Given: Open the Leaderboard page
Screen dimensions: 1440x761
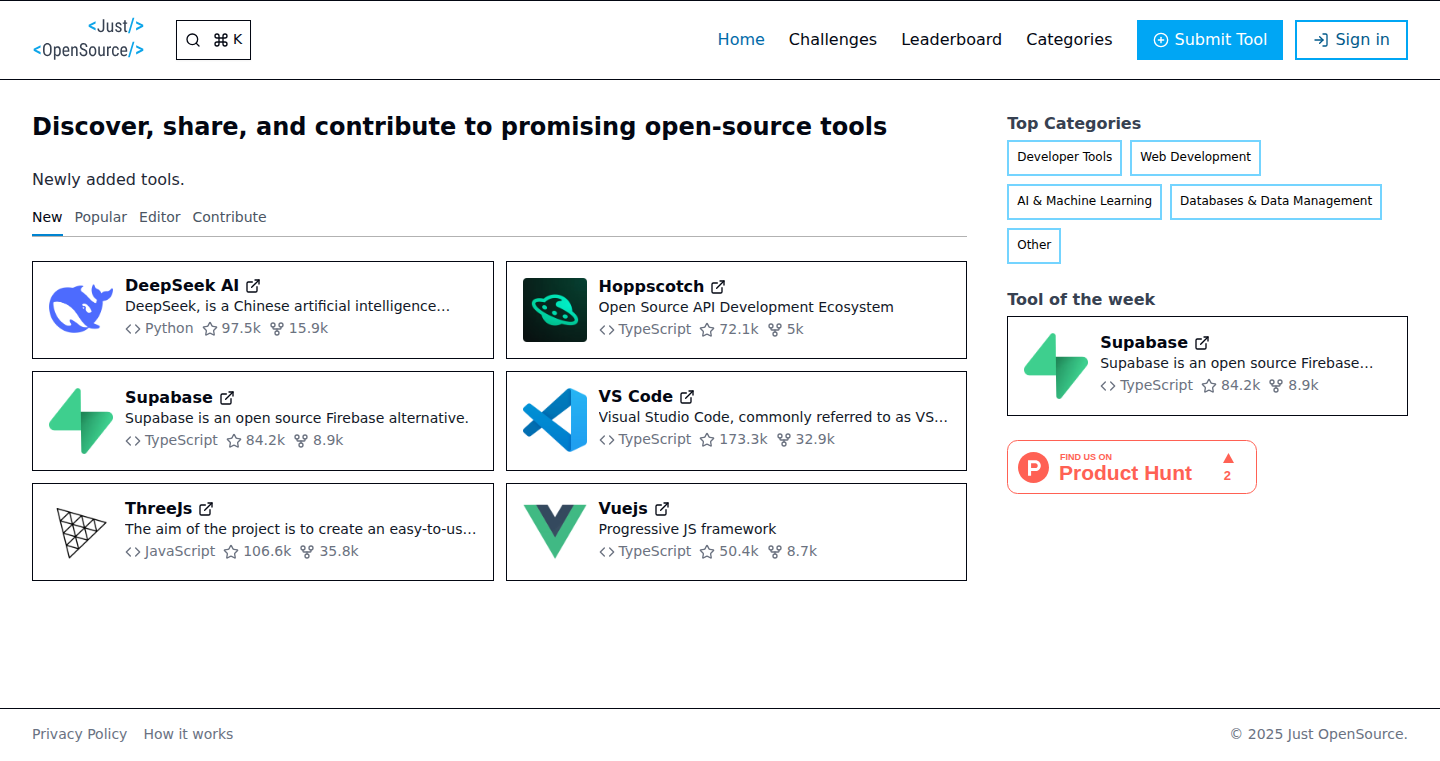Looking at the screenshot, I should tap(951, 40).
